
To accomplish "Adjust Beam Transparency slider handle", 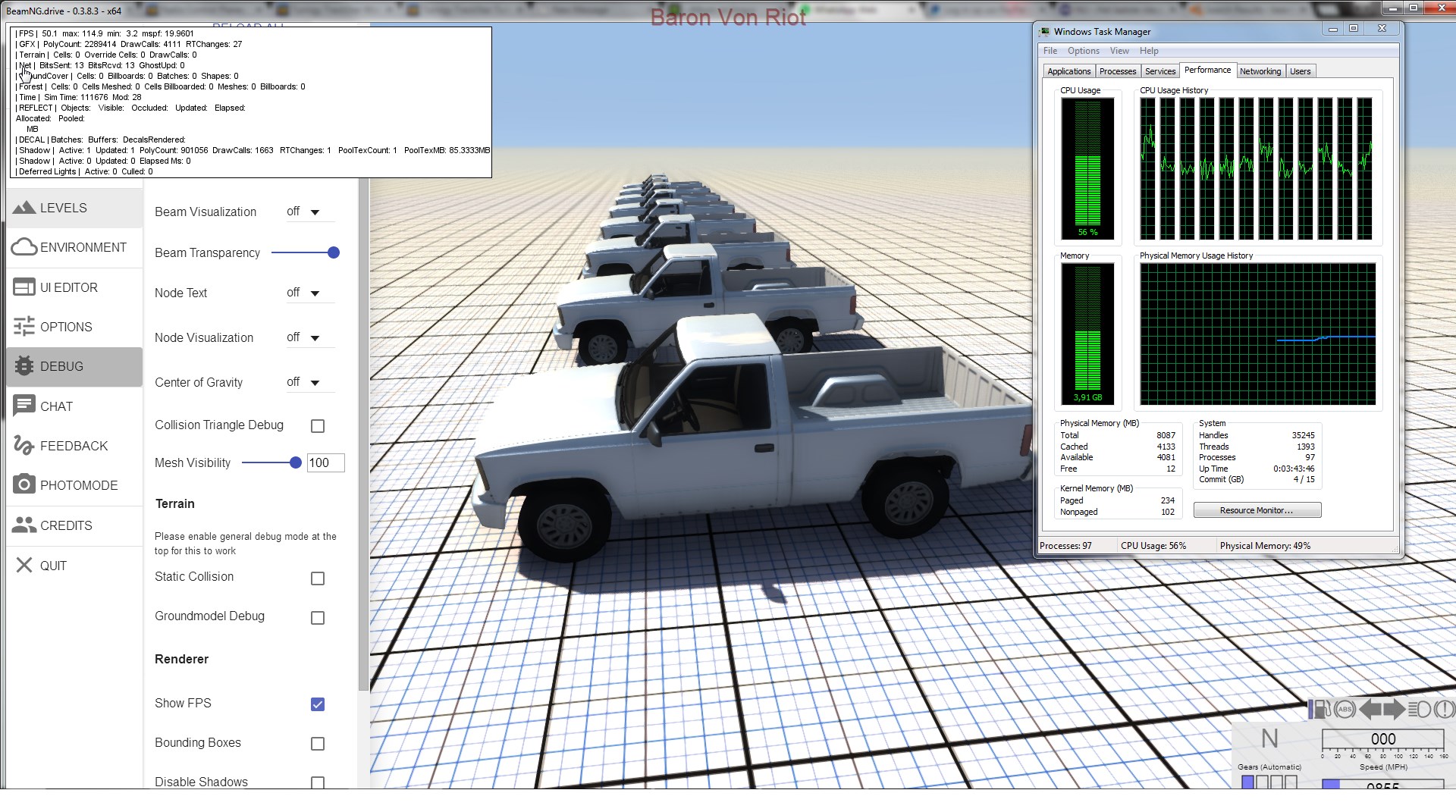I will 333,252.
